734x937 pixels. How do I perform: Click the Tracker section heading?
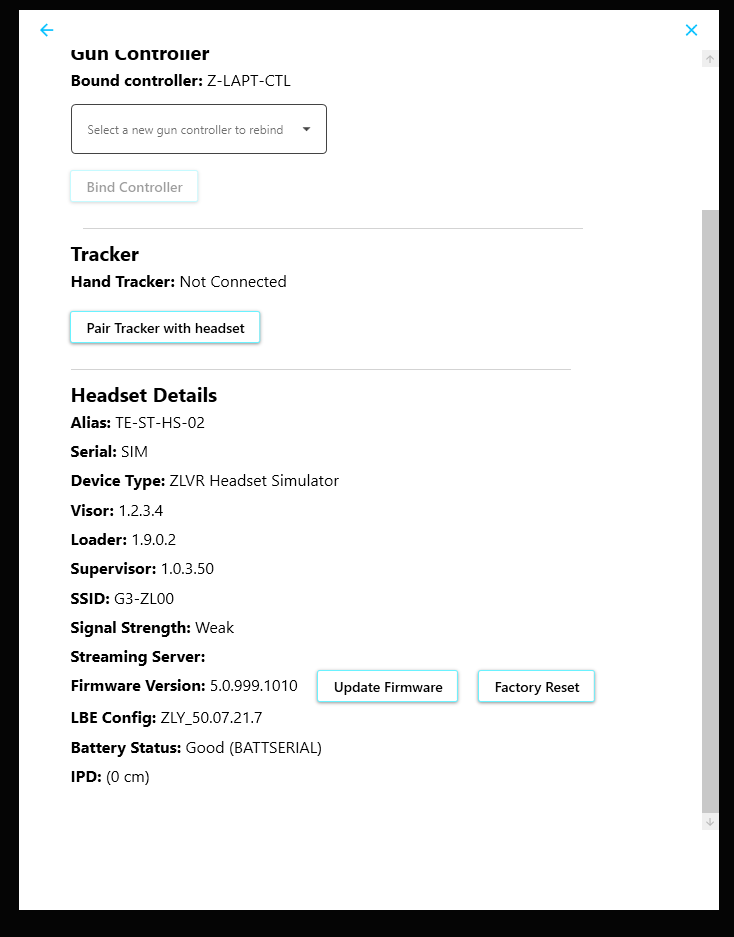point(105,254)
